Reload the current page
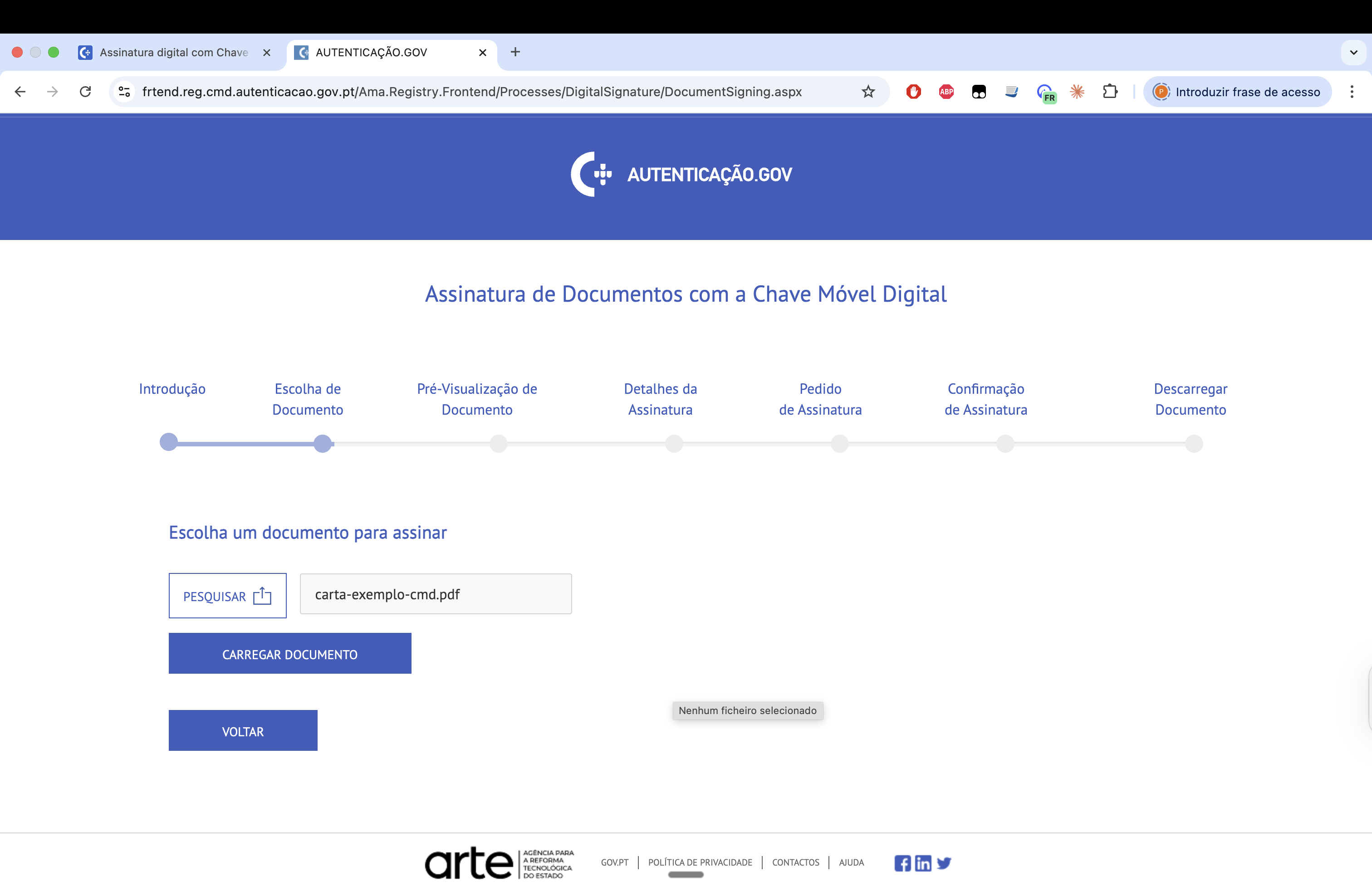This screenshot has height=891, width=1372. 85,92
